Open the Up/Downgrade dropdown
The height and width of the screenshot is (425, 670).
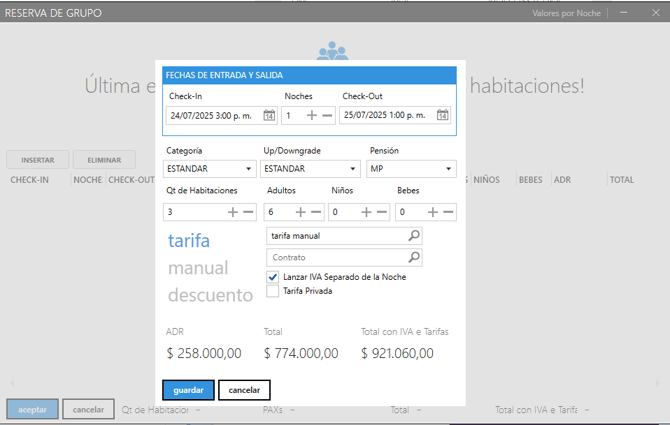[352, 169]
